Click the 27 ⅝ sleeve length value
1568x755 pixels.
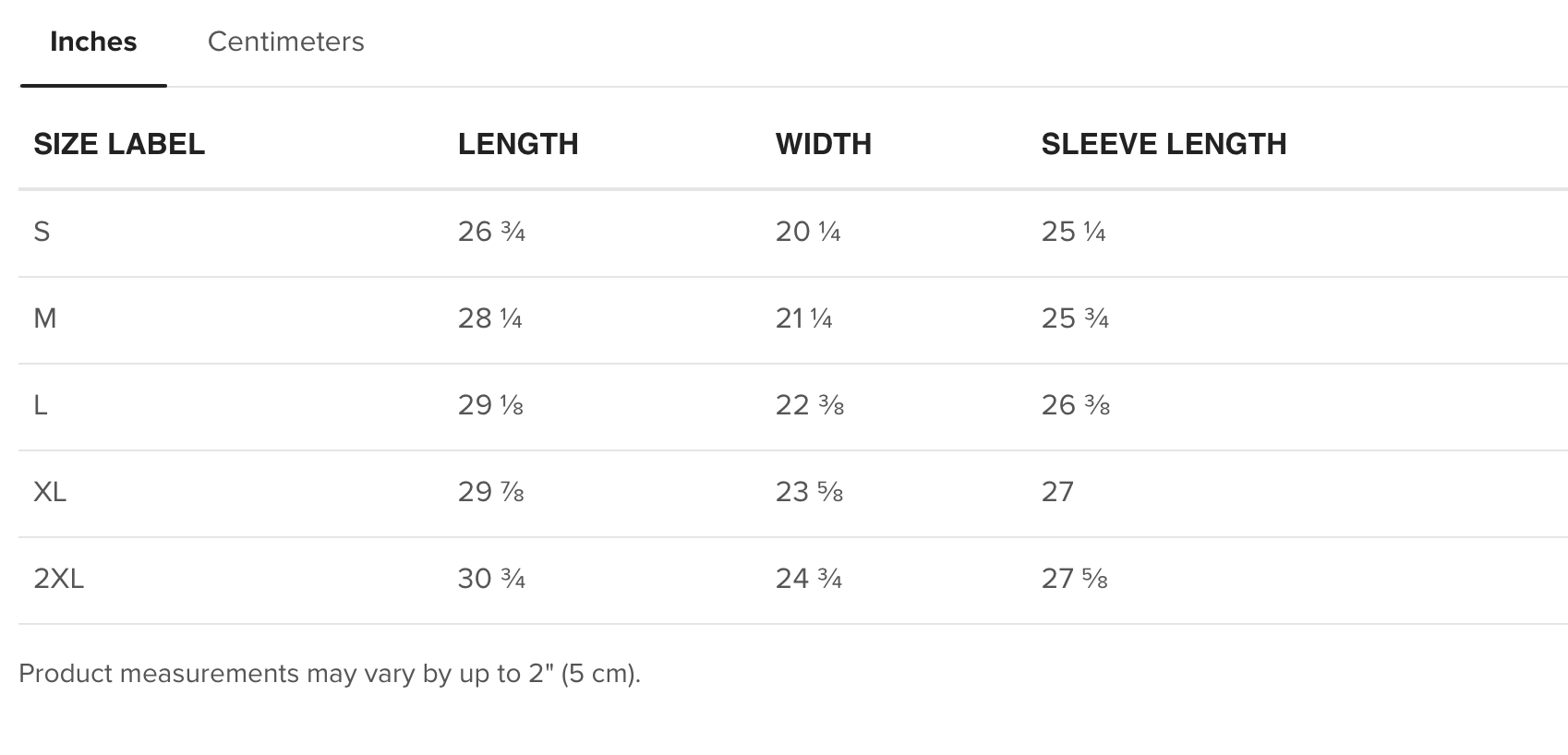point(1074,579)
